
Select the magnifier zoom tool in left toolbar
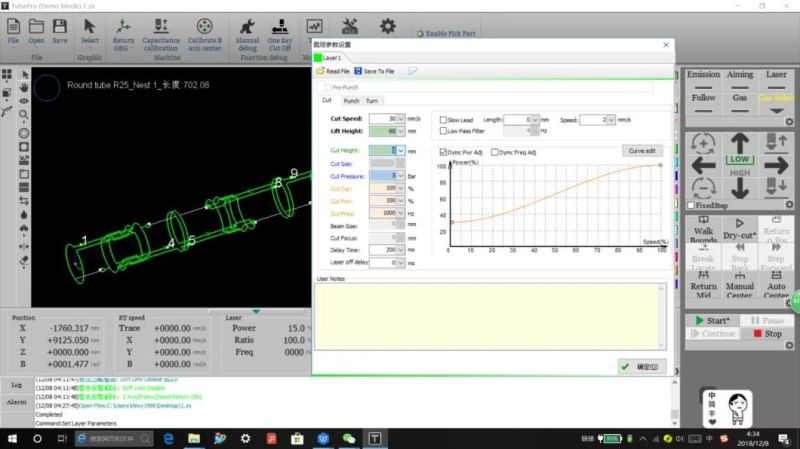[24, 114]
